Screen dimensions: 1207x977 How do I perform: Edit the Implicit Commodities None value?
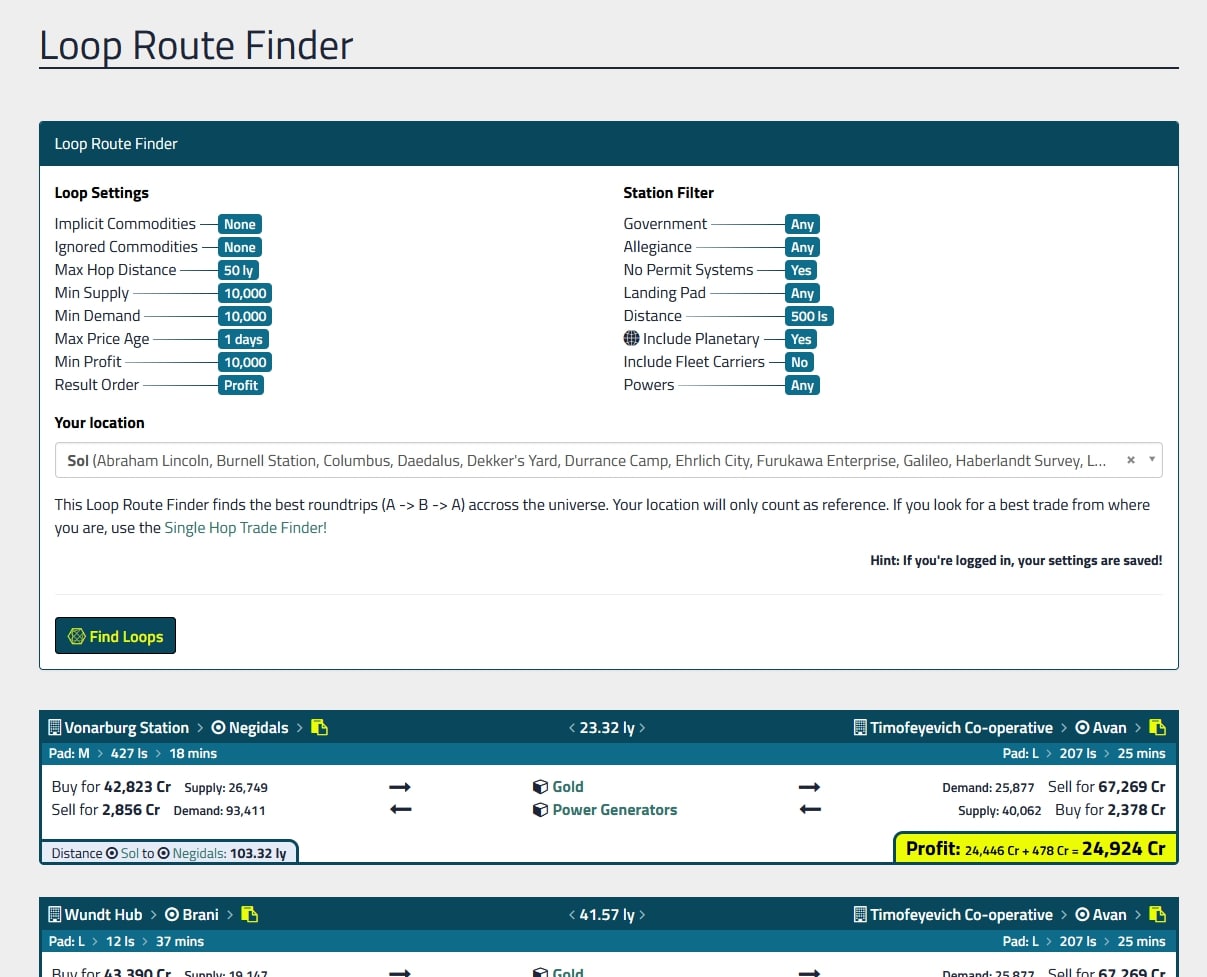(240, 224)
